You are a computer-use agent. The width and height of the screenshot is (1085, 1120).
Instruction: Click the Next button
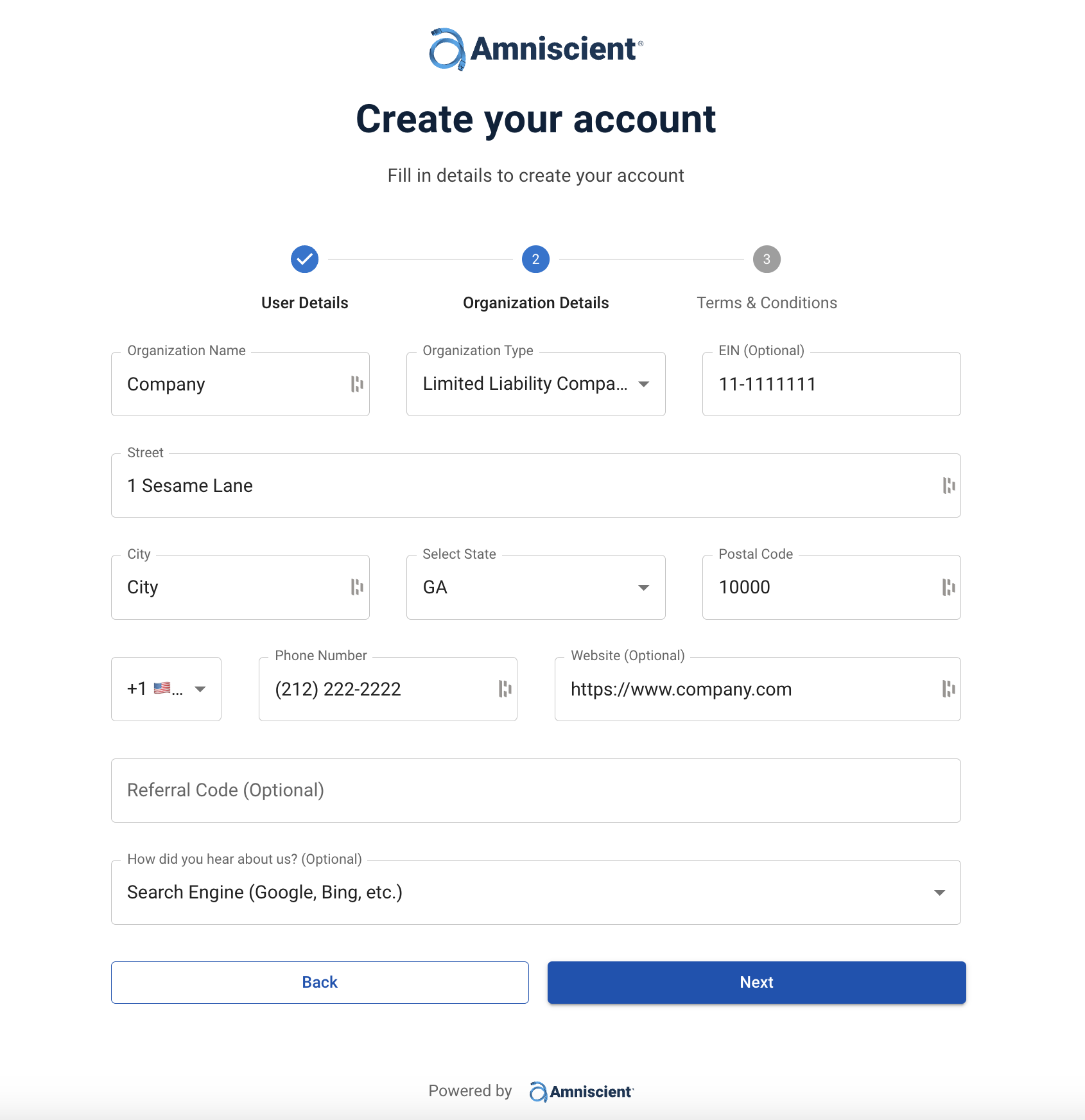[x=756, y=983]
